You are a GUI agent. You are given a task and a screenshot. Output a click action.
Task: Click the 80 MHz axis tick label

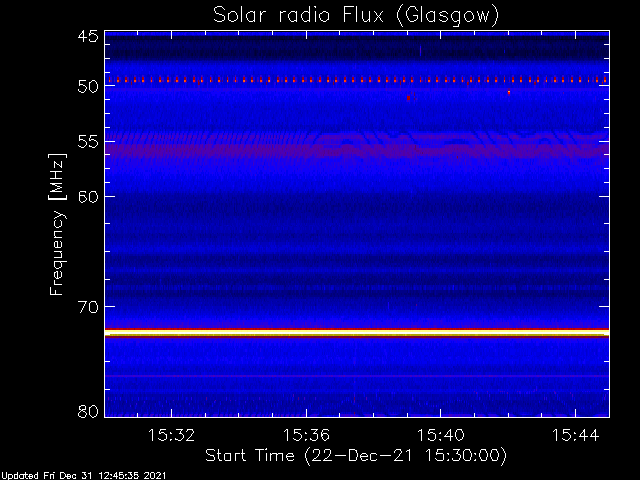88,411
